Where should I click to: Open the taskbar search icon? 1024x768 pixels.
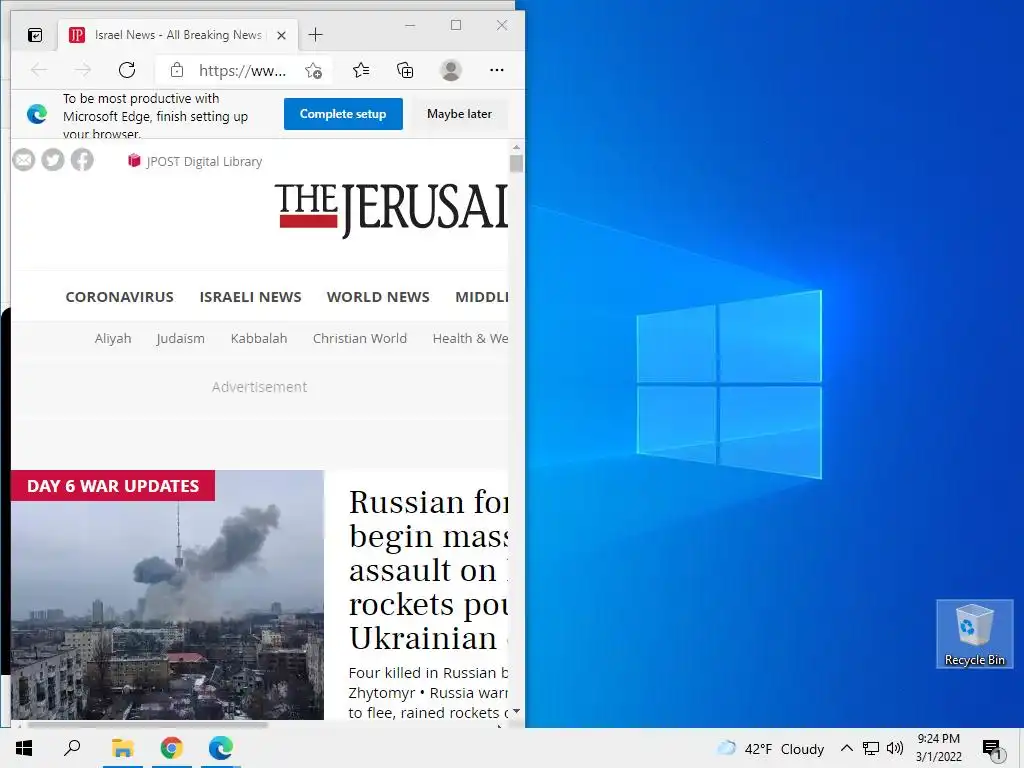coord(72,748)
